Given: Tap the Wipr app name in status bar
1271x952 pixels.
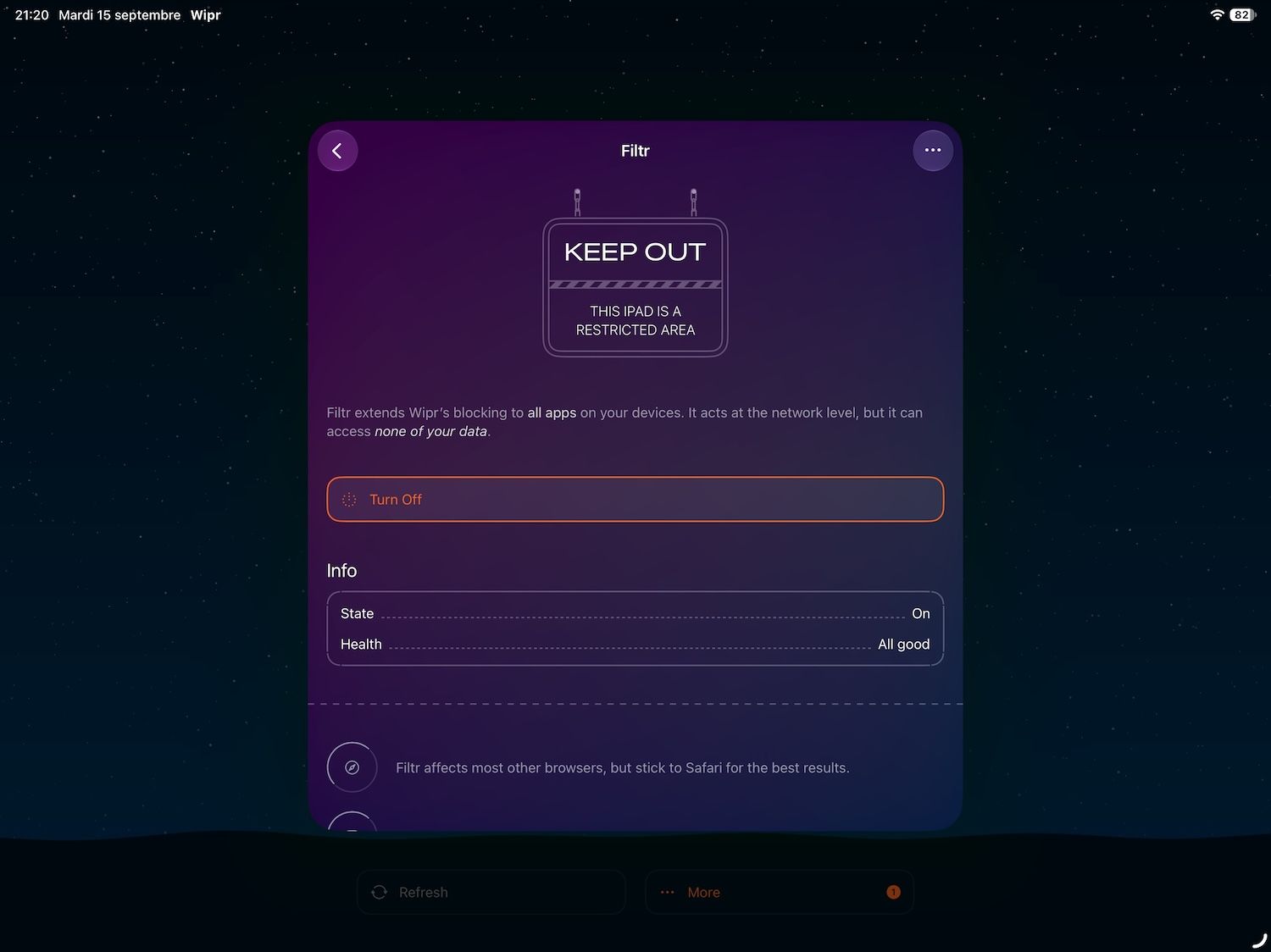Looking at the screenshot, I should tap(206, 15).
